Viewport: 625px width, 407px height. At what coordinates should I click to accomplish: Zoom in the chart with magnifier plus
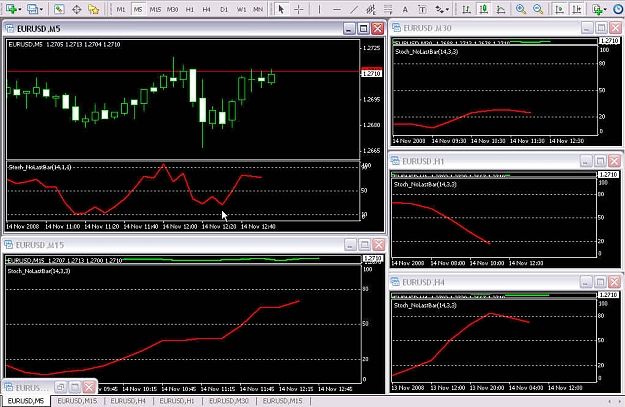pos(521,9)
